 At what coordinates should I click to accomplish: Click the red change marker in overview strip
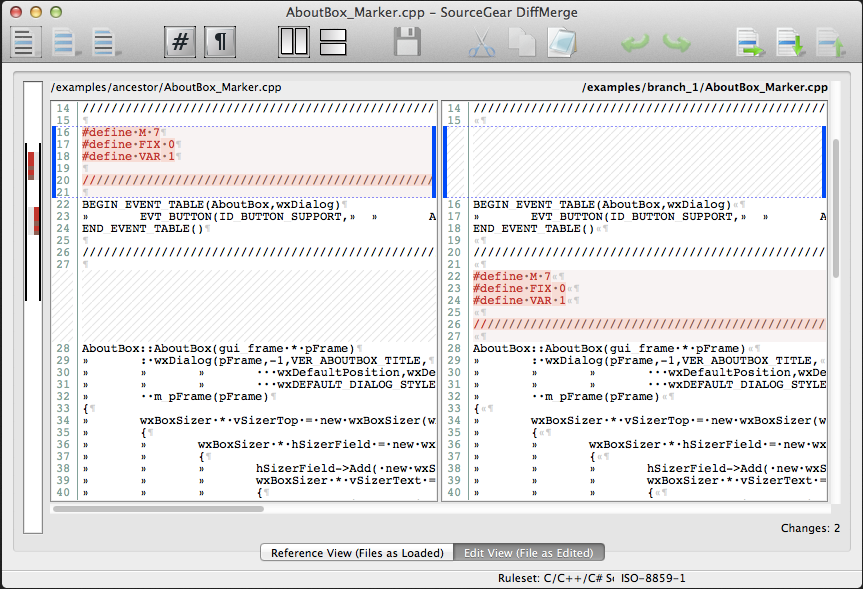click(31, 166)
